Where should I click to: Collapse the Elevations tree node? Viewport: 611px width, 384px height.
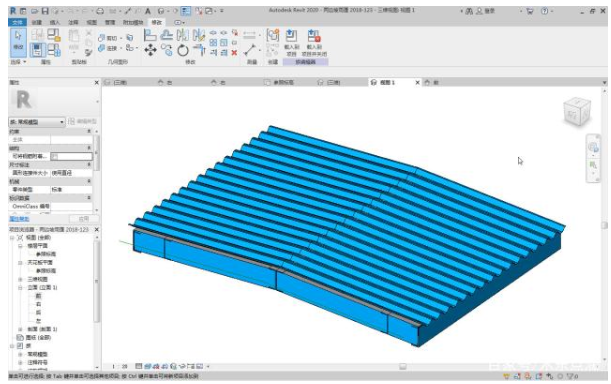pyautogui.click(x=20, y=287)
